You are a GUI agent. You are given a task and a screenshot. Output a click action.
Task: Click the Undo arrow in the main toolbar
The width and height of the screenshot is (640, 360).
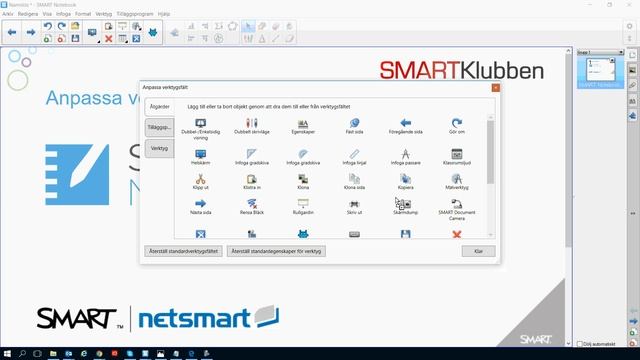click(47, 26)
